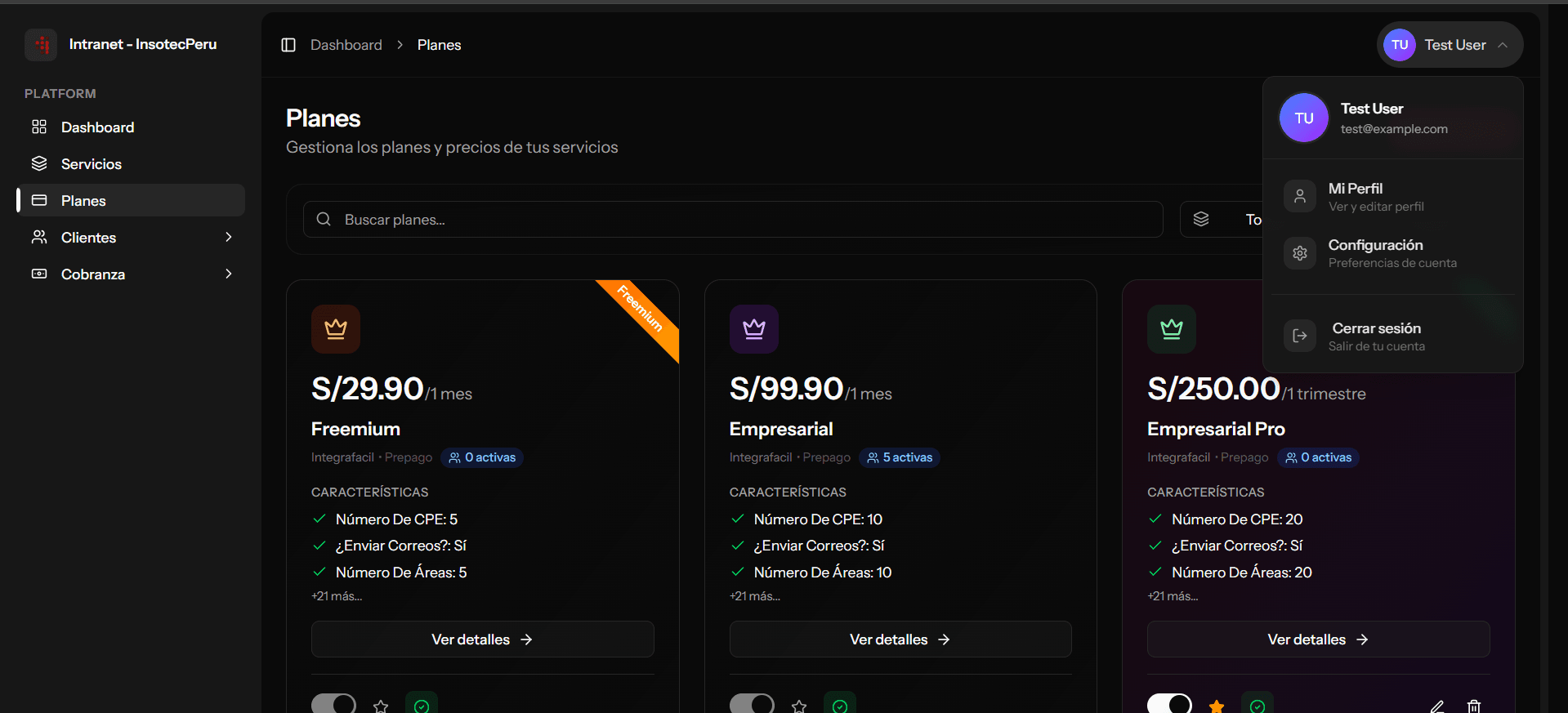Click the magnifier icon in the search box
Viewport: 1568px width, 713px height.
(324, 219)
